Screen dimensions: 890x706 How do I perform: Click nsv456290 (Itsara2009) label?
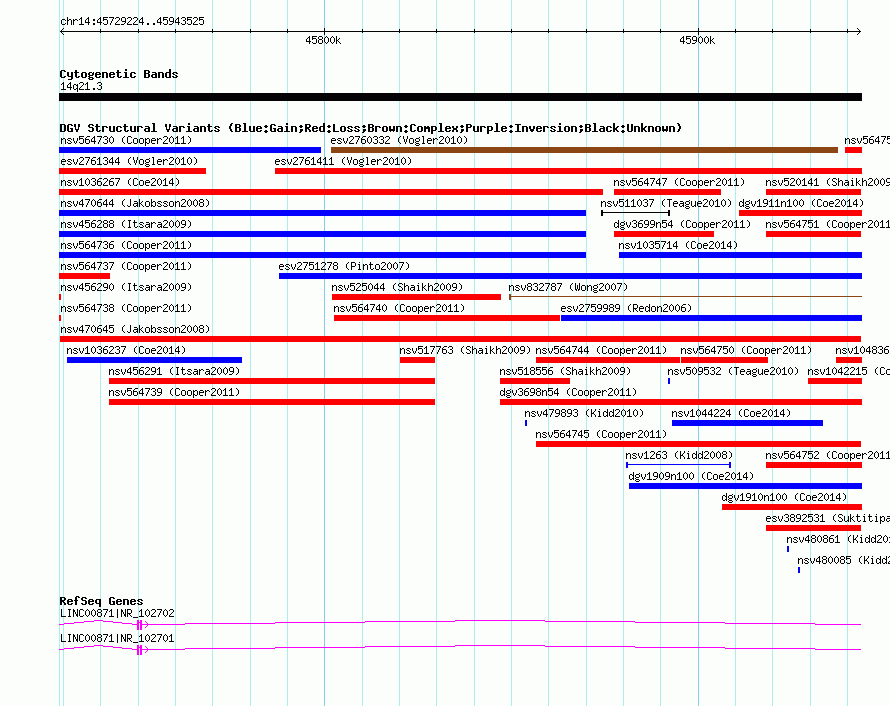[x=126, y=287]
